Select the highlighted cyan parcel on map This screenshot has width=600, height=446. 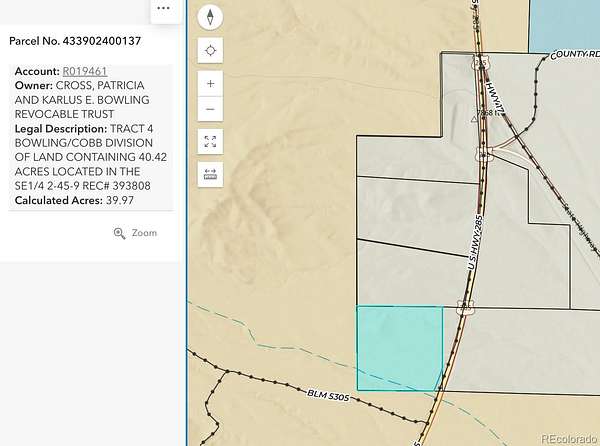399,347
